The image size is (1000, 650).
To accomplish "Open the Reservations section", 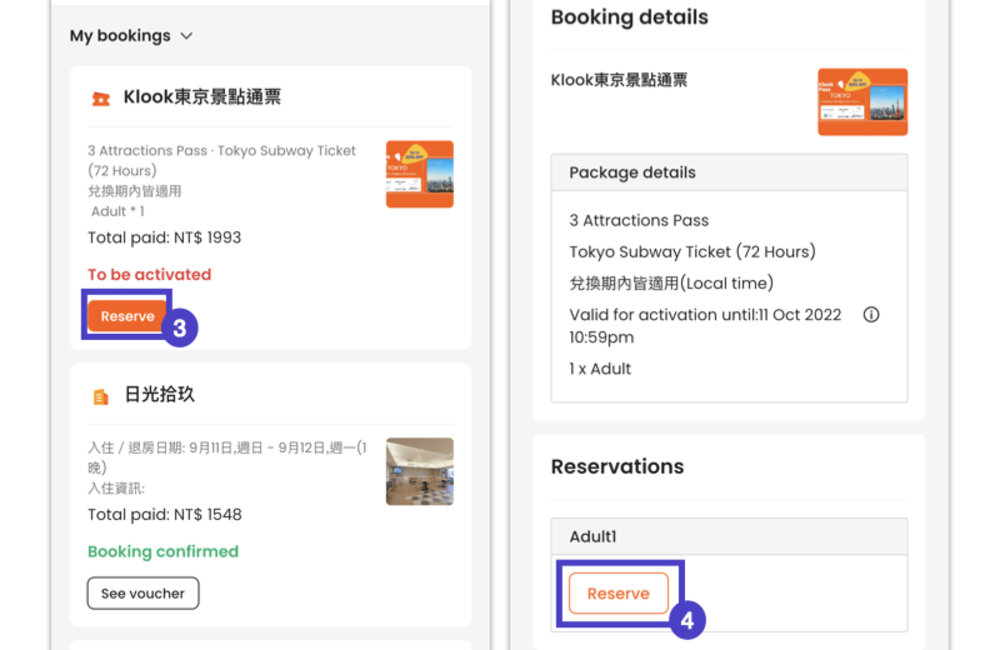I will pos(617,466).
